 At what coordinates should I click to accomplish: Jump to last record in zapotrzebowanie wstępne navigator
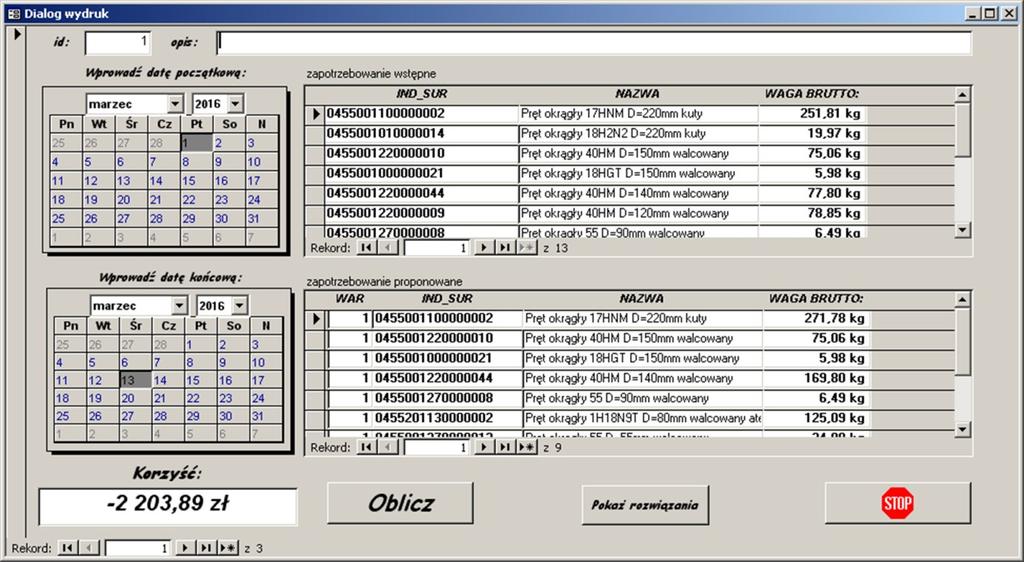tap(504, 248)
